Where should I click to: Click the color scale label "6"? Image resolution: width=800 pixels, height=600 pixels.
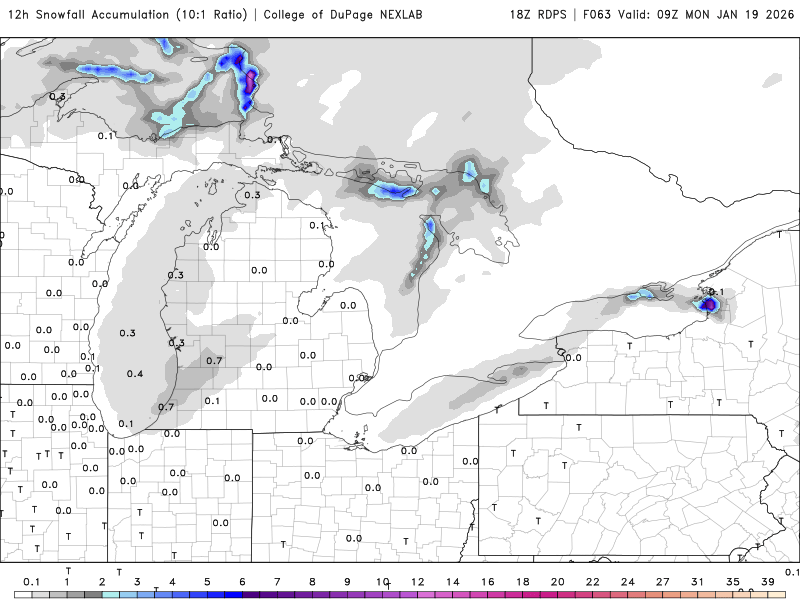pos(242,582)
